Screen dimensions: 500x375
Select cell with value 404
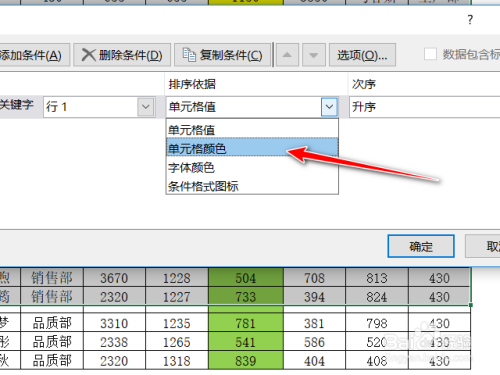click(314, 360)
